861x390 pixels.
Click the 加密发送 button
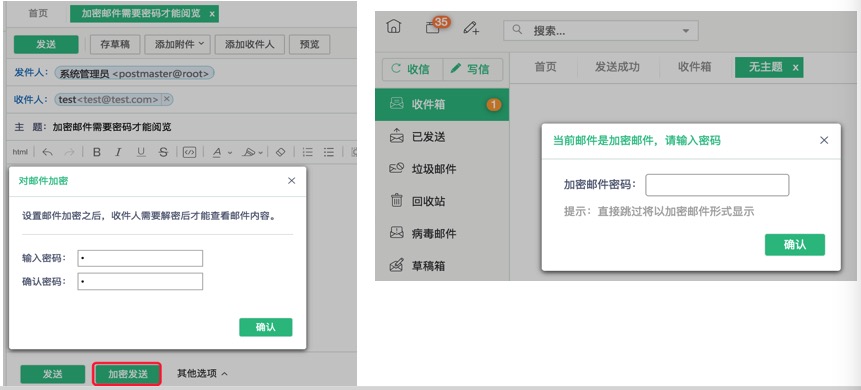coord(127,374)
